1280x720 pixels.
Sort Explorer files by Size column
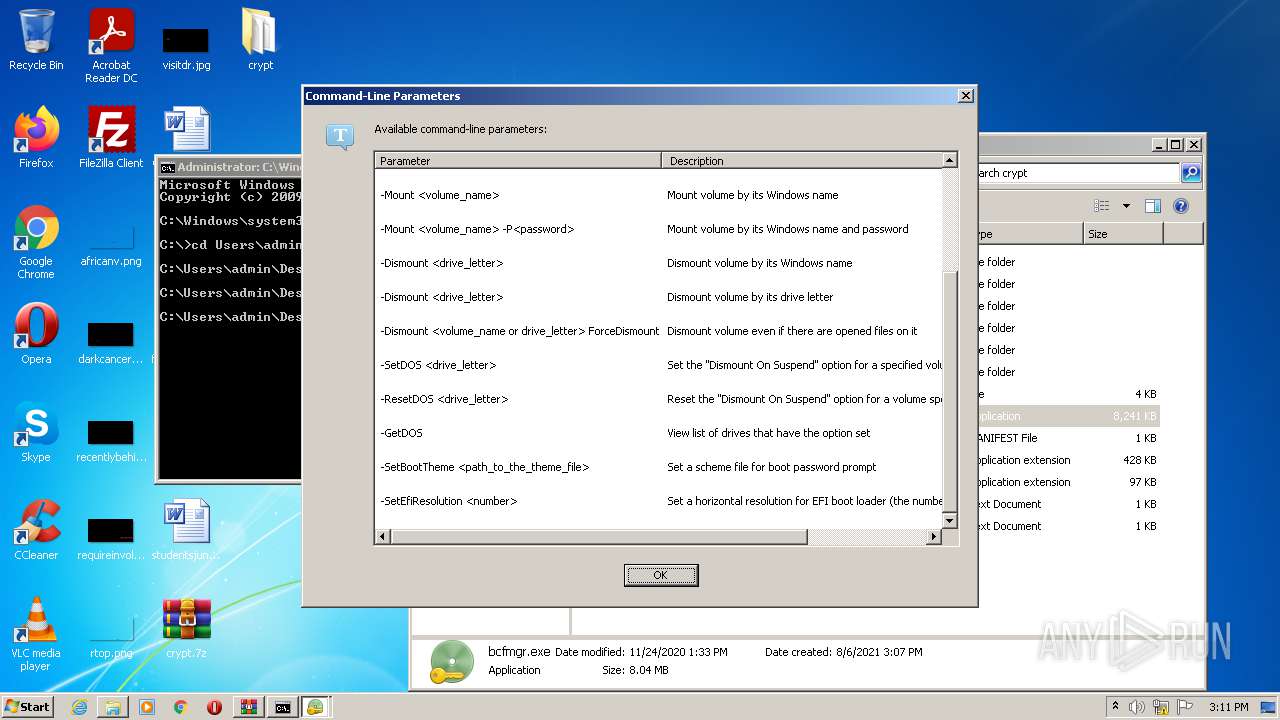click(x=1123, y=234)
